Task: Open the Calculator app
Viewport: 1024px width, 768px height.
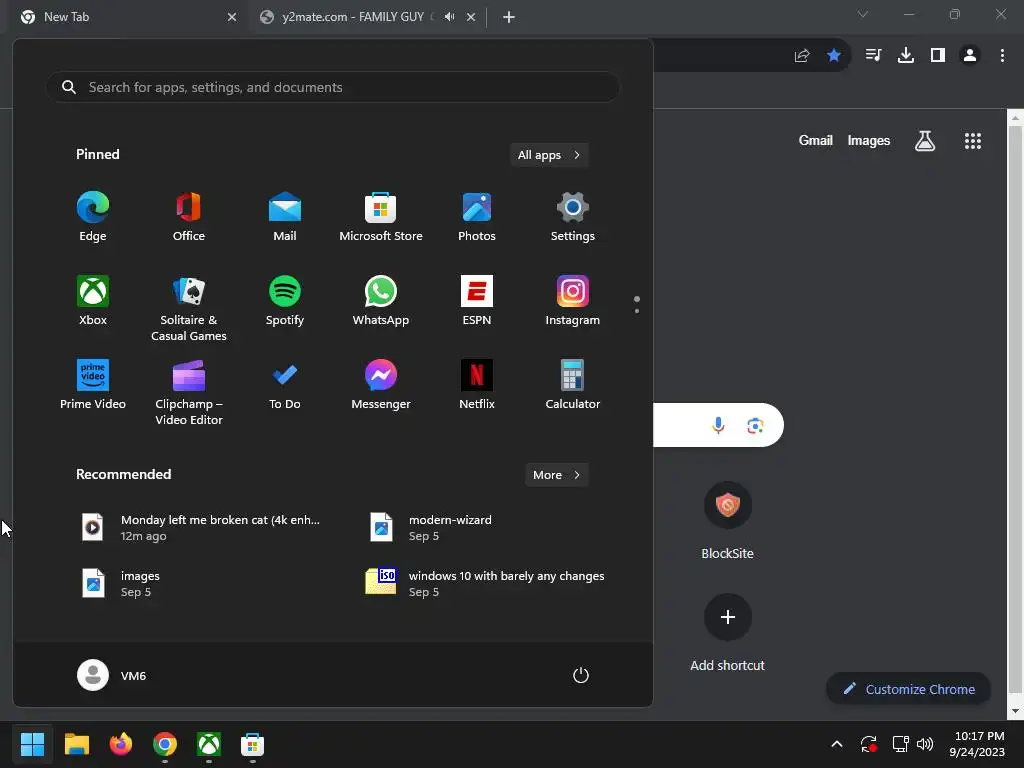Action: coord(573,385)
